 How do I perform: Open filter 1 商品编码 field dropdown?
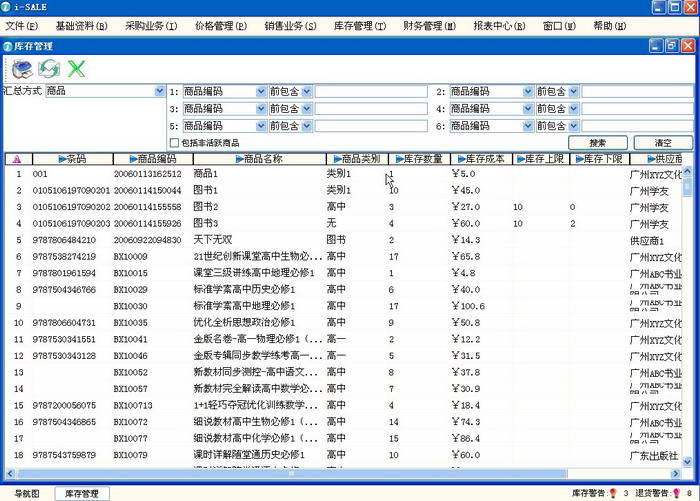(261, 92)
